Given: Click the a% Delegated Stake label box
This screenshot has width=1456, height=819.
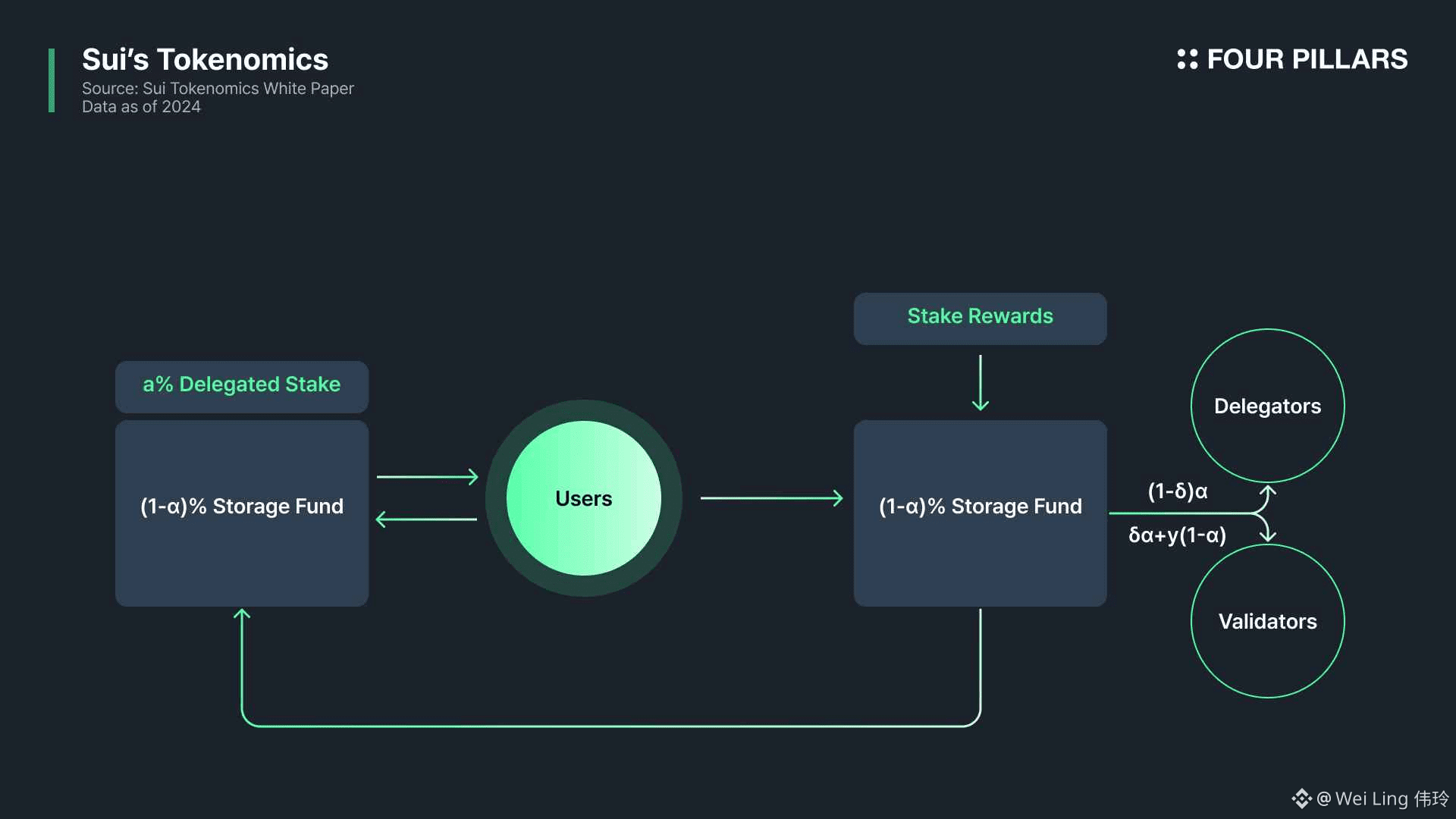Looking at the screenshot, I should [x=242, y=387].
